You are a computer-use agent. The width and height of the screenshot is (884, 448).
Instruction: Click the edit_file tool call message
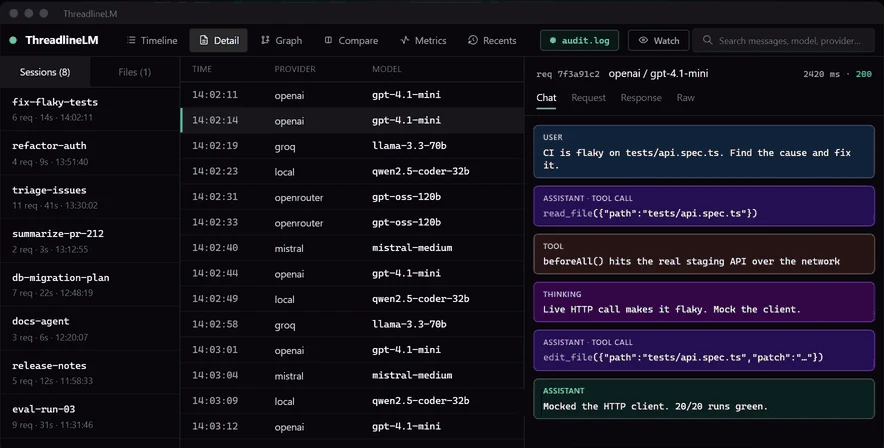(704, 350)
